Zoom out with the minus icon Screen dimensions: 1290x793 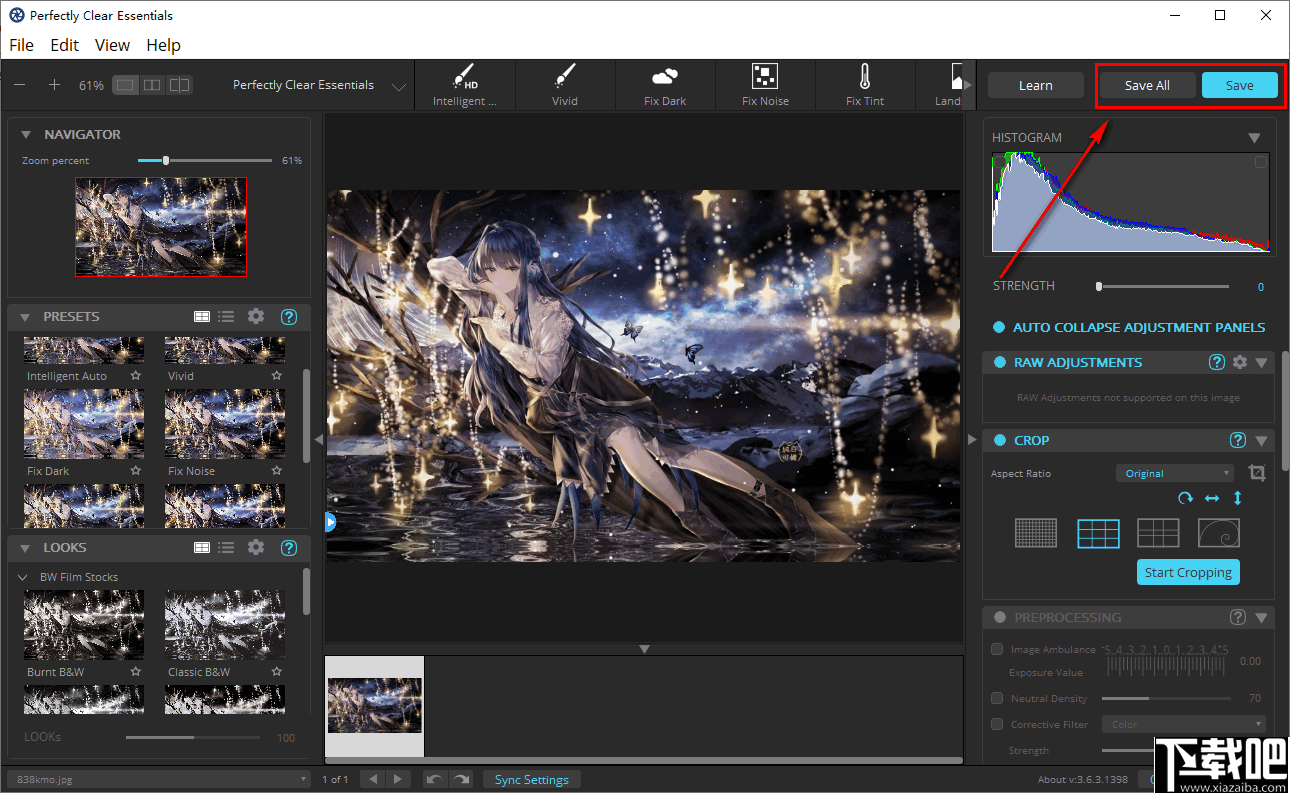pyautogui.click(x=20, y=85)
